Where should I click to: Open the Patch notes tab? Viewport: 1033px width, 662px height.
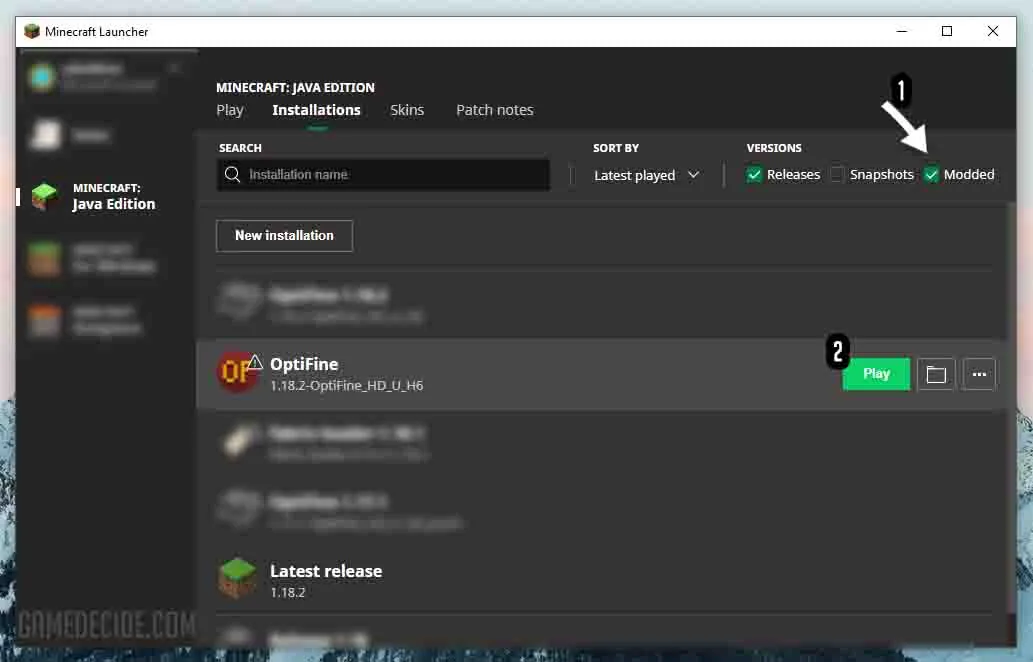pyautogui.click(x=495, y=110)
